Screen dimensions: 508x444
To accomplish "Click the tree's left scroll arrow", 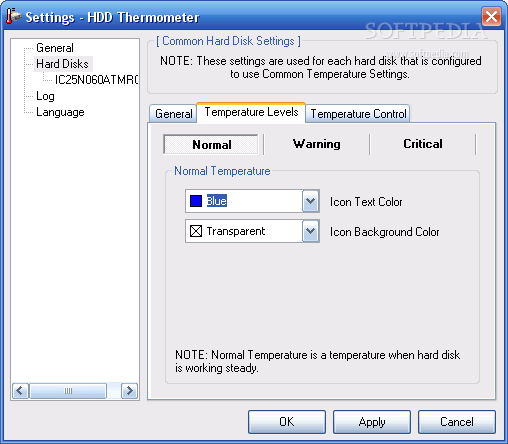I will tap(20, 391).
